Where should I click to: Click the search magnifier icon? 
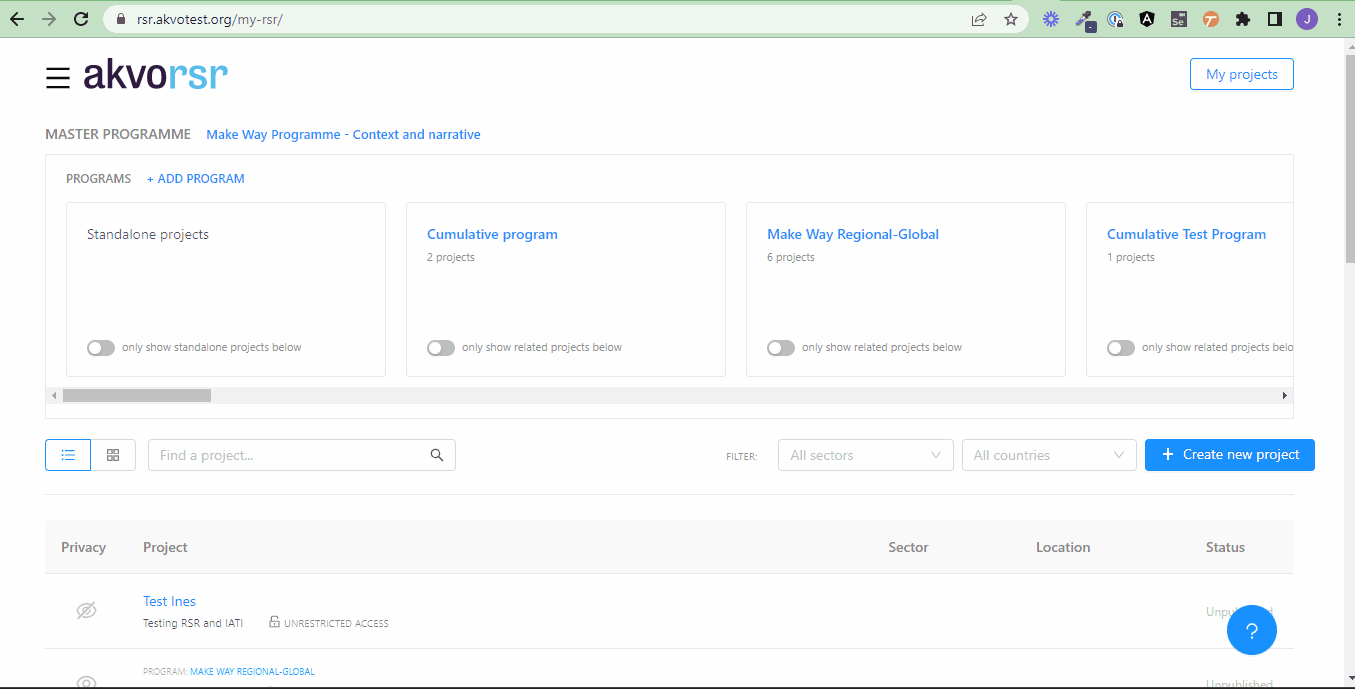(x=437, y=455)
